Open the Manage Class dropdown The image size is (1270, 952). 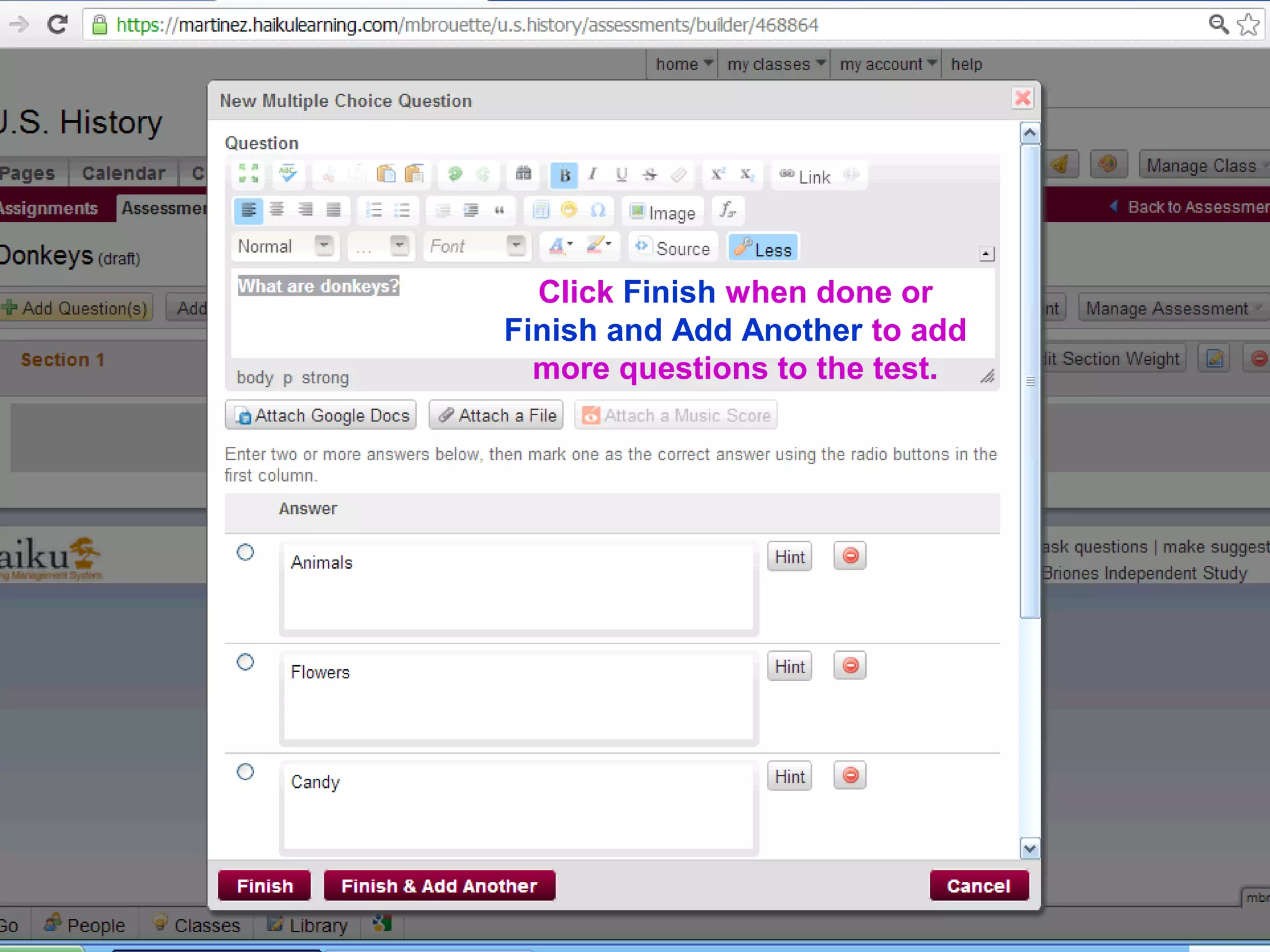[1206, 165]
